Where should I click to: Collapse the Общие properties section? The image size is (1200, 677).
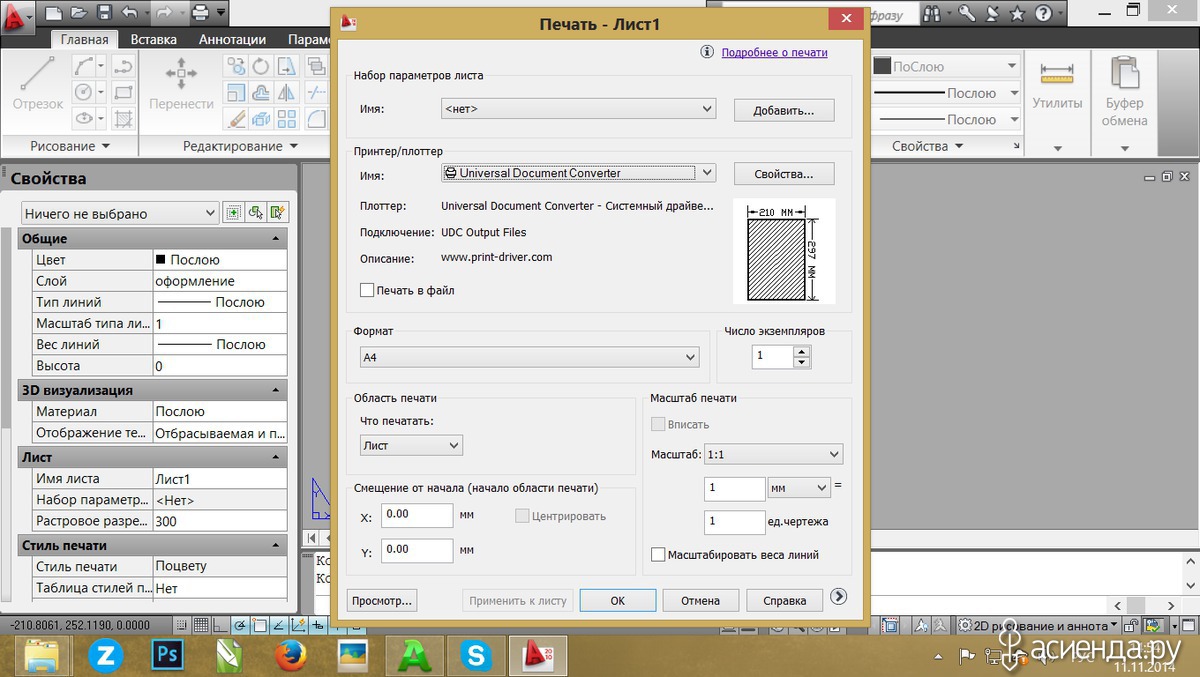[275, 239]
